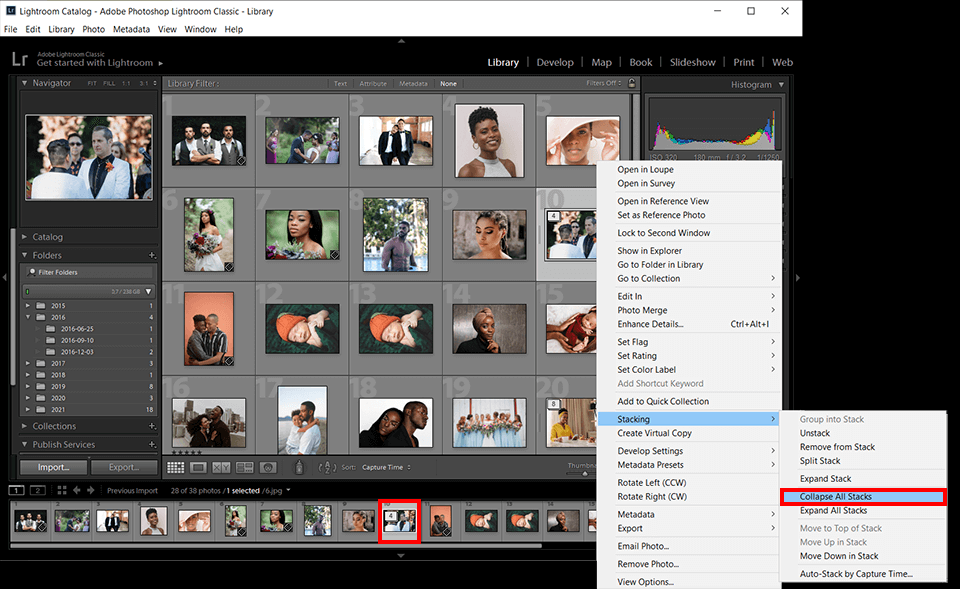
Task: Select Open in Loupe context entry
Action: (645, 170)
